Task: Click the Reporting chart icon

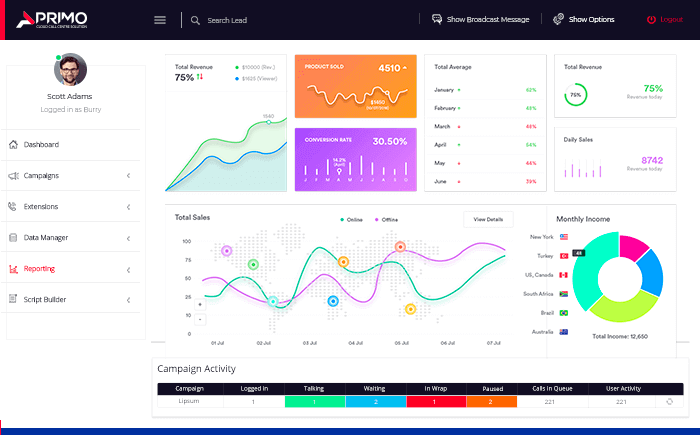Action: (x=13, y=269)
